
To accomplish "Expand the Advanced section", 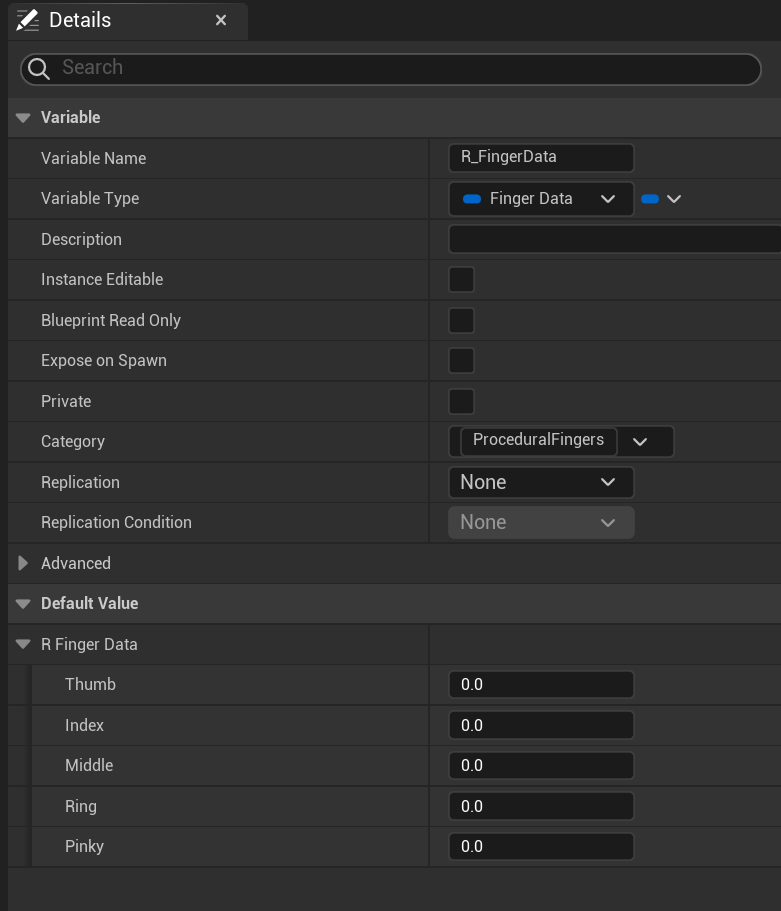I will [x=23, y=563].
